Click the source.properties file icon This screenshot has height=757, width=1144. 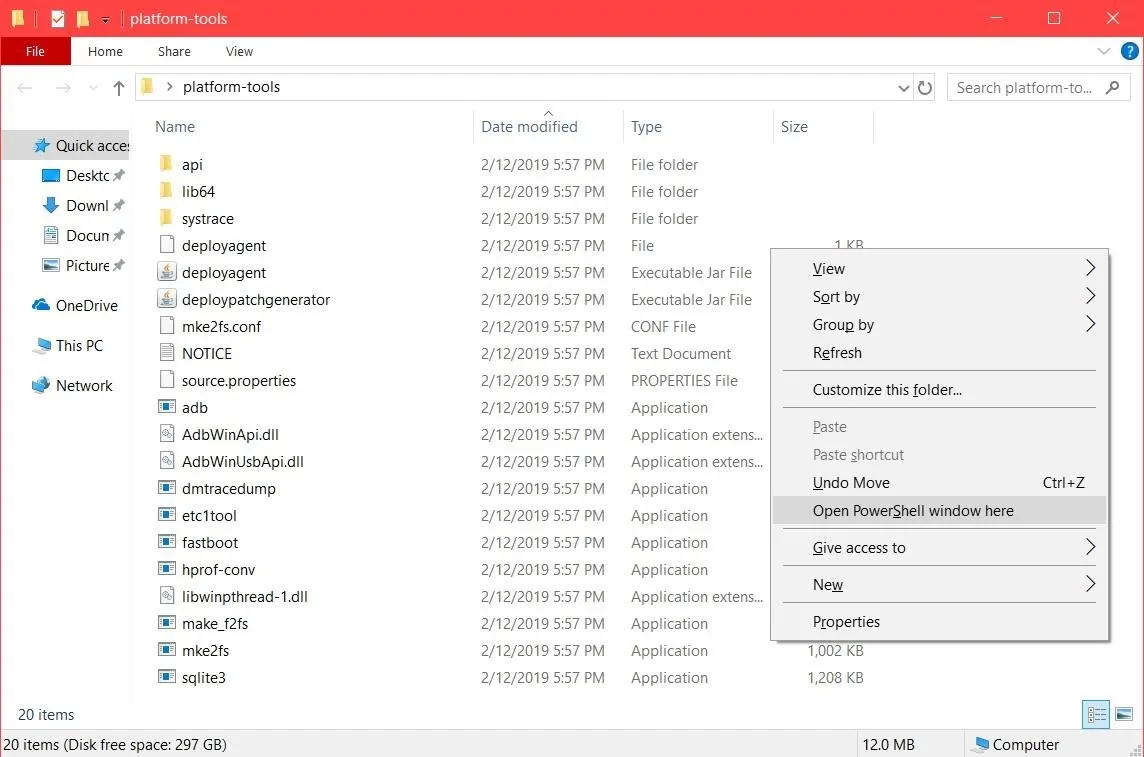167,379
